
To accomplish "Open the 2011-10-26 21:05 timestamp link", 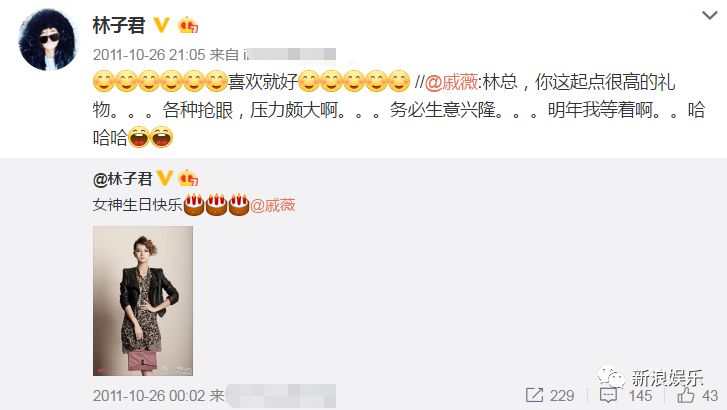I will point(149,55).
